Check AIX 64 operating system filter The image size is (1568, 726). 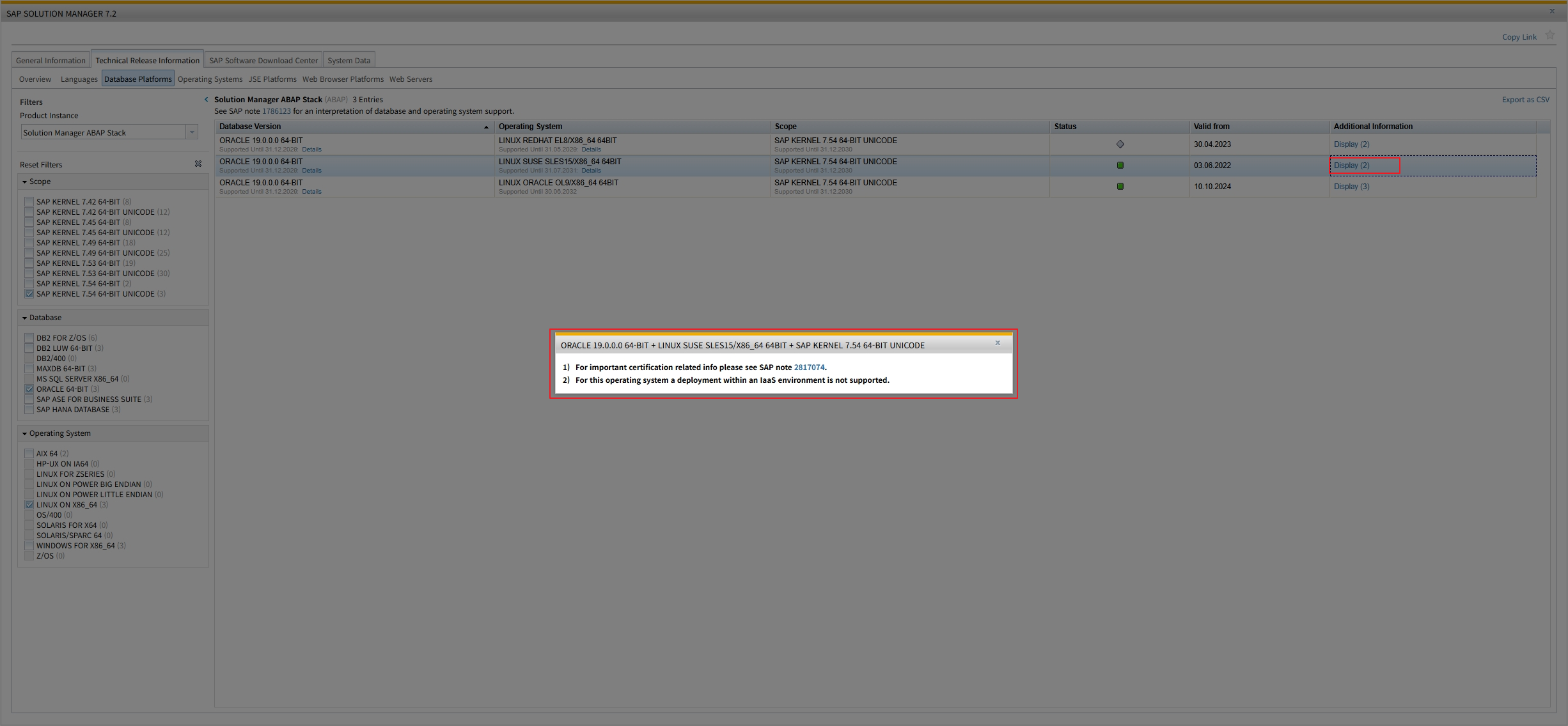29,454
